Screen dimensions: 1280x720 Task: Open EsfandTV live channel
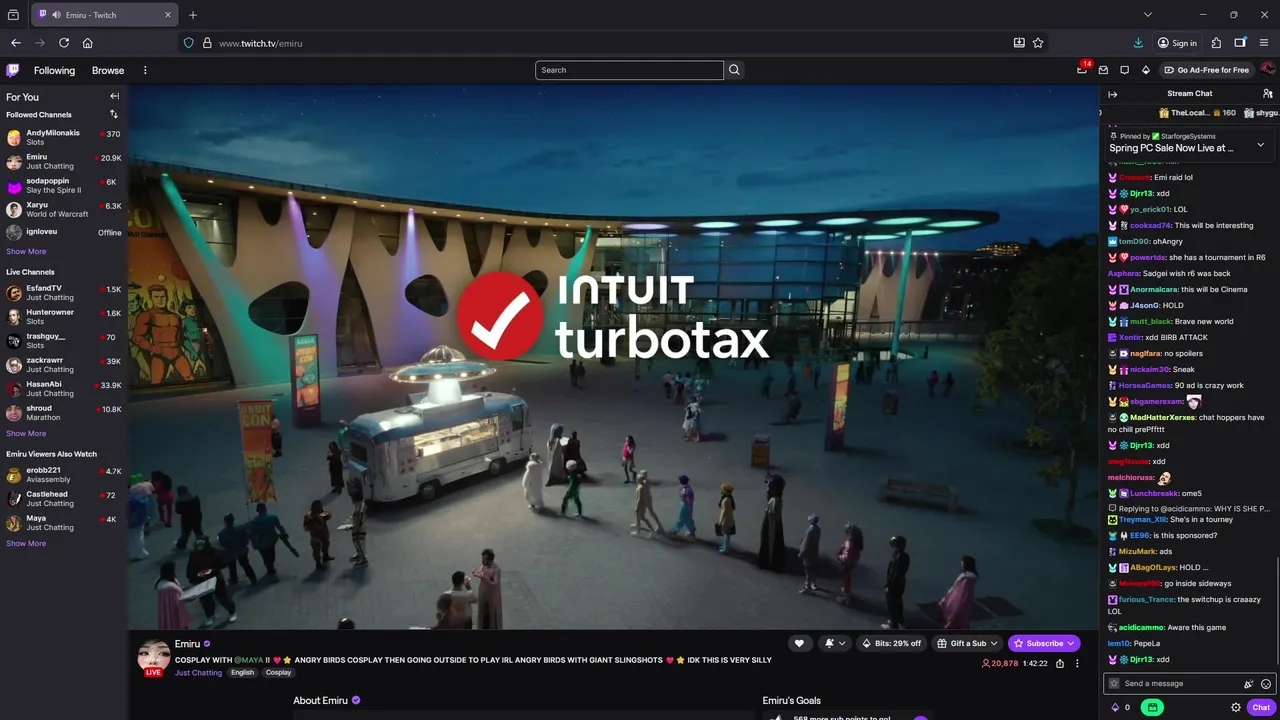(64, 293)
